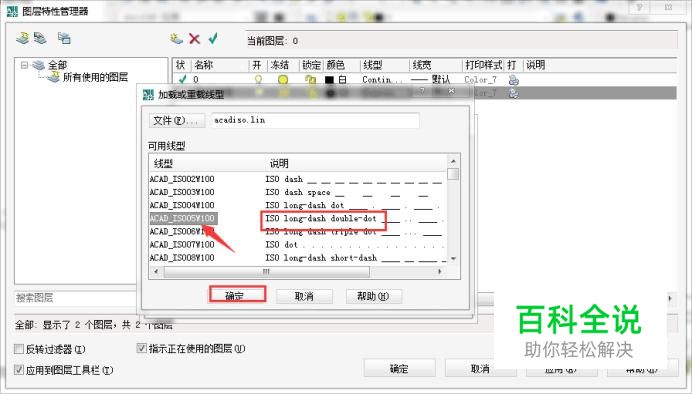This screenshot has height=394, width=692.
Task: Click the New Property Filter icon
Action: (23, 38)
